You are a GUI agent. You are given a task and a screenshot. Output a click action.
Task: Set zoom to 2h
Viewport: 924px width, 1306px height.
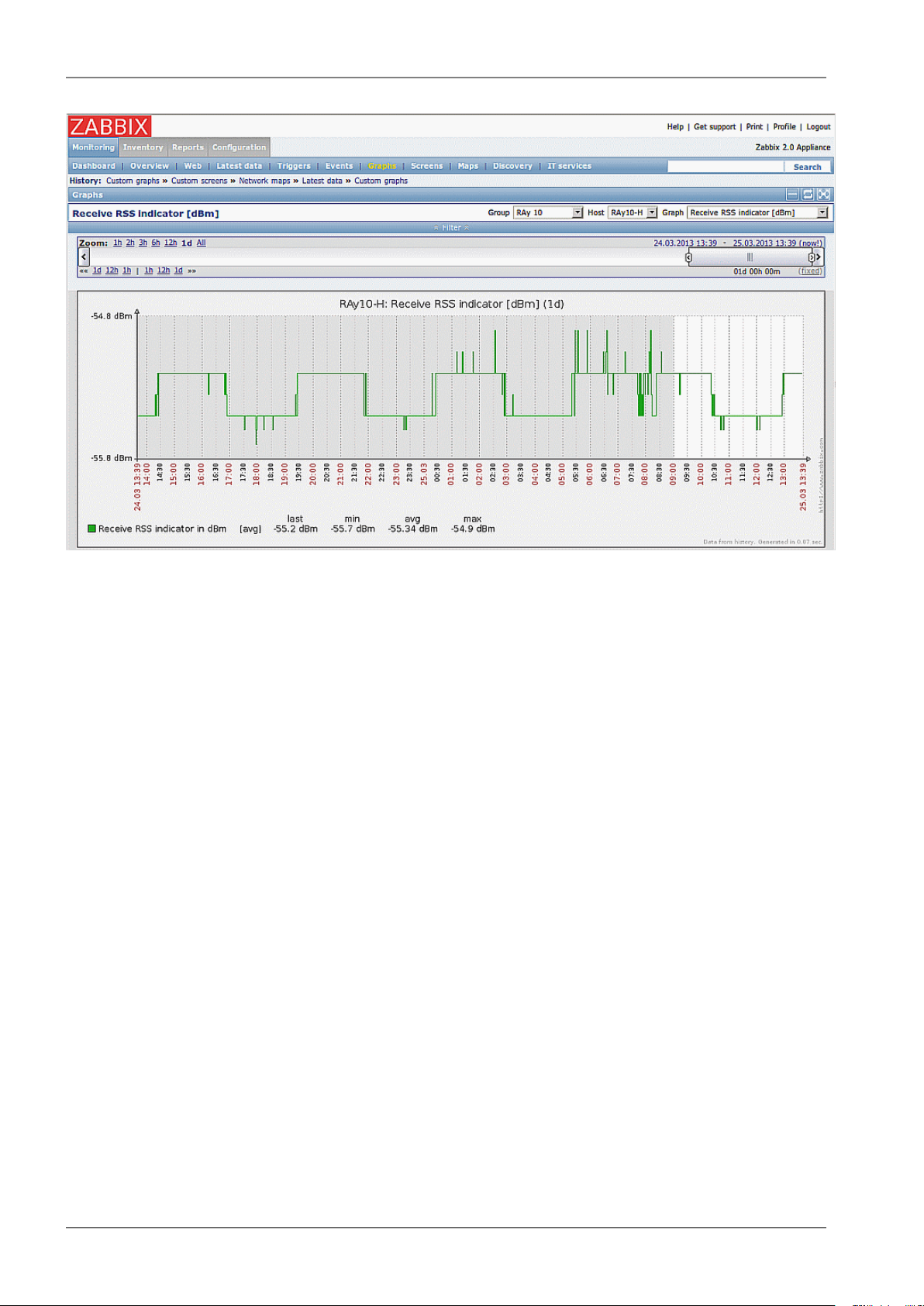point(130,243)
